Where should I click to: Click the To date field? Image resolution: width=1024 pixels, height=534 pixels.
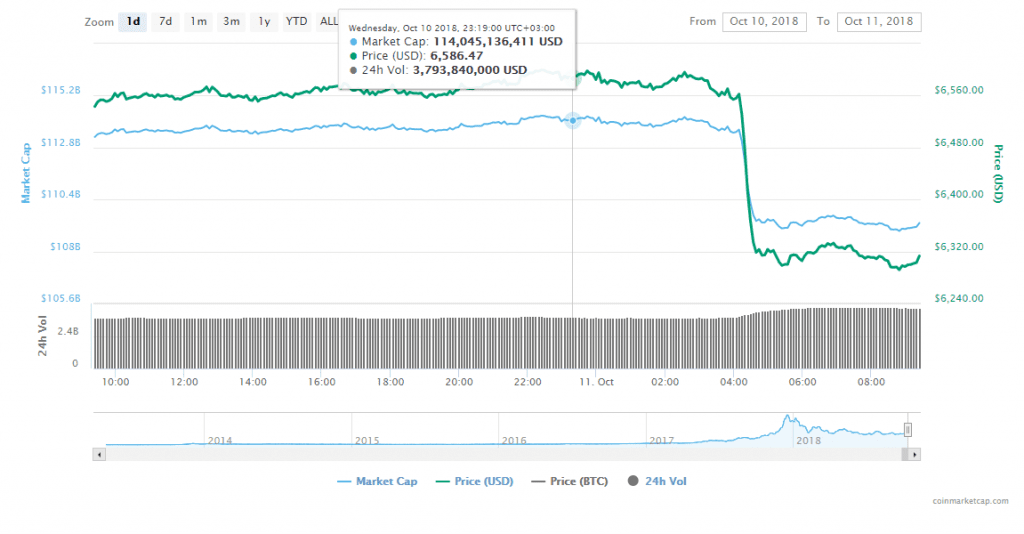[x=880, y=21]
